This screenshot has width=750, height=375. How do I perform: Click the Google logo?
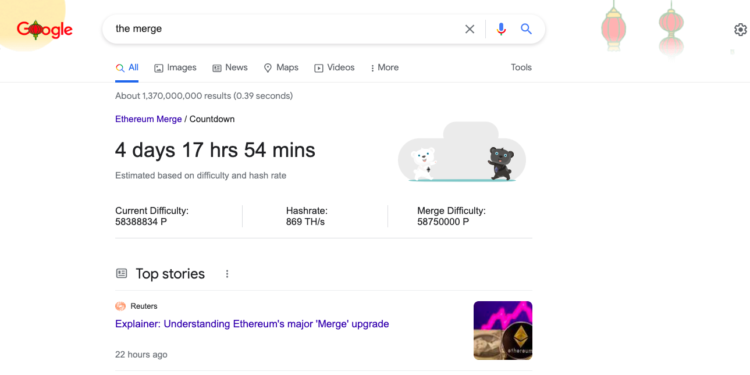tap(44, 30)
